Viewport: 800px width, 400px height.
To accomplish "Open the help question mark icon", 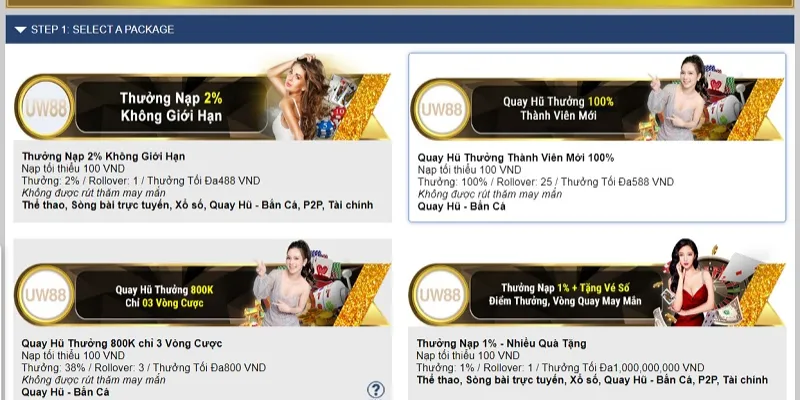I will click(376, 390).
